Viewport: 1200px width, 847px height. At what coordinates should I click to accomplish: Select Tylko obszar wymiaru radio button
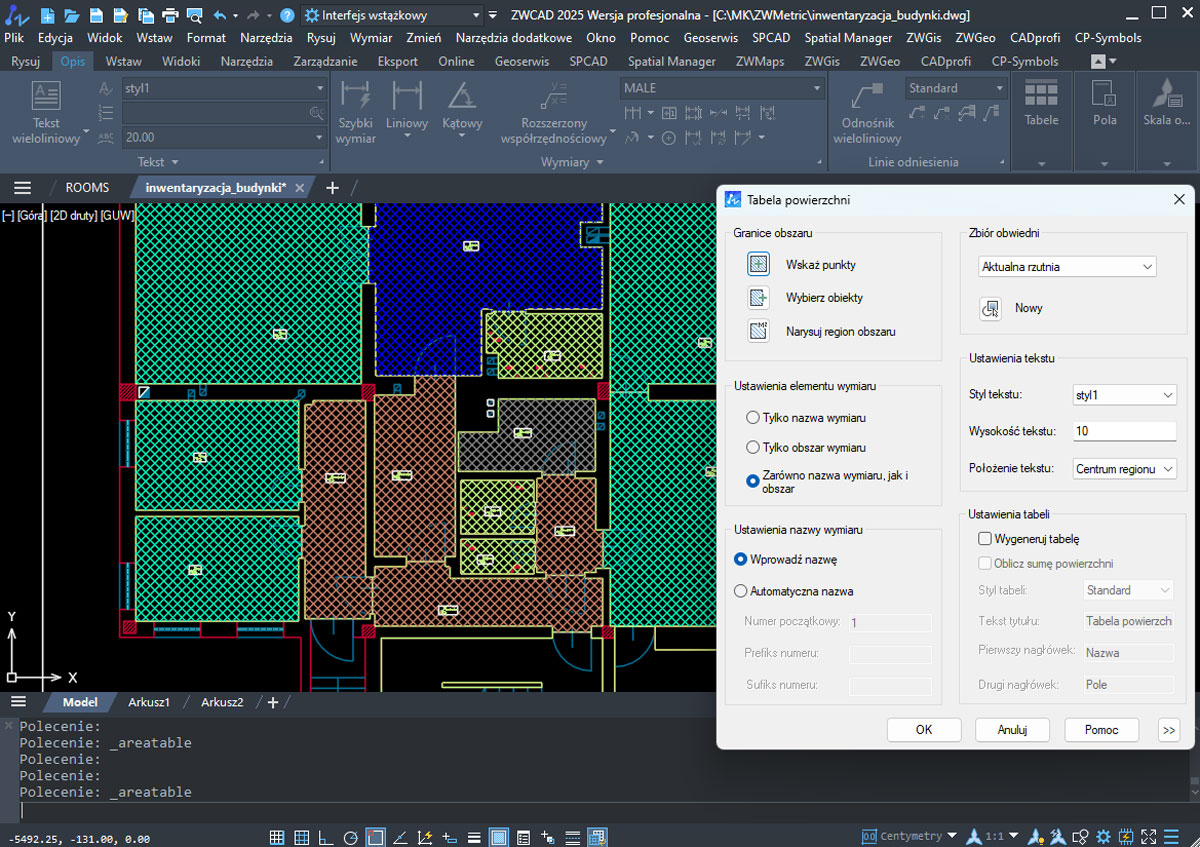point(753,448)
